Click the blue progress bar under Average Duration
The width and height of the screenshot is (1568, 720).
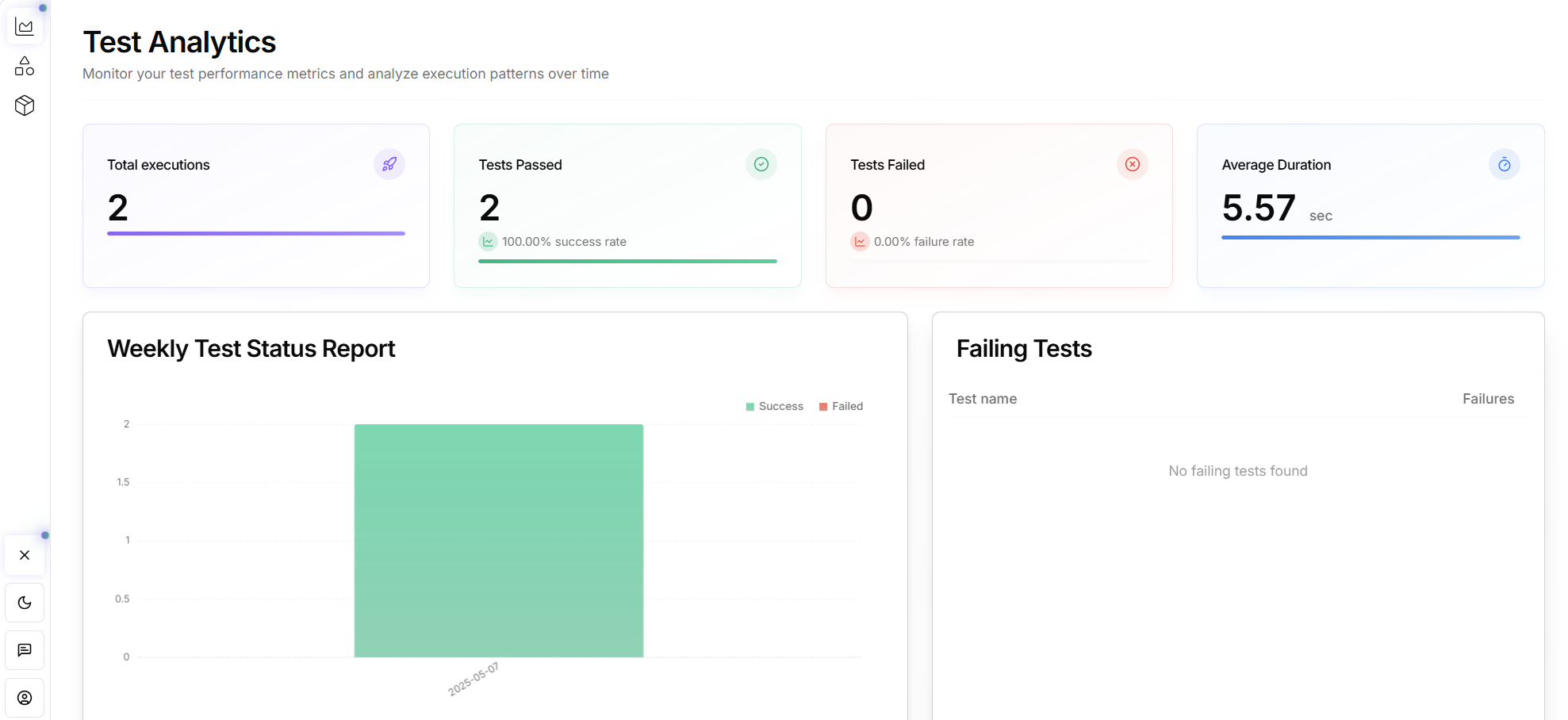1371,237
